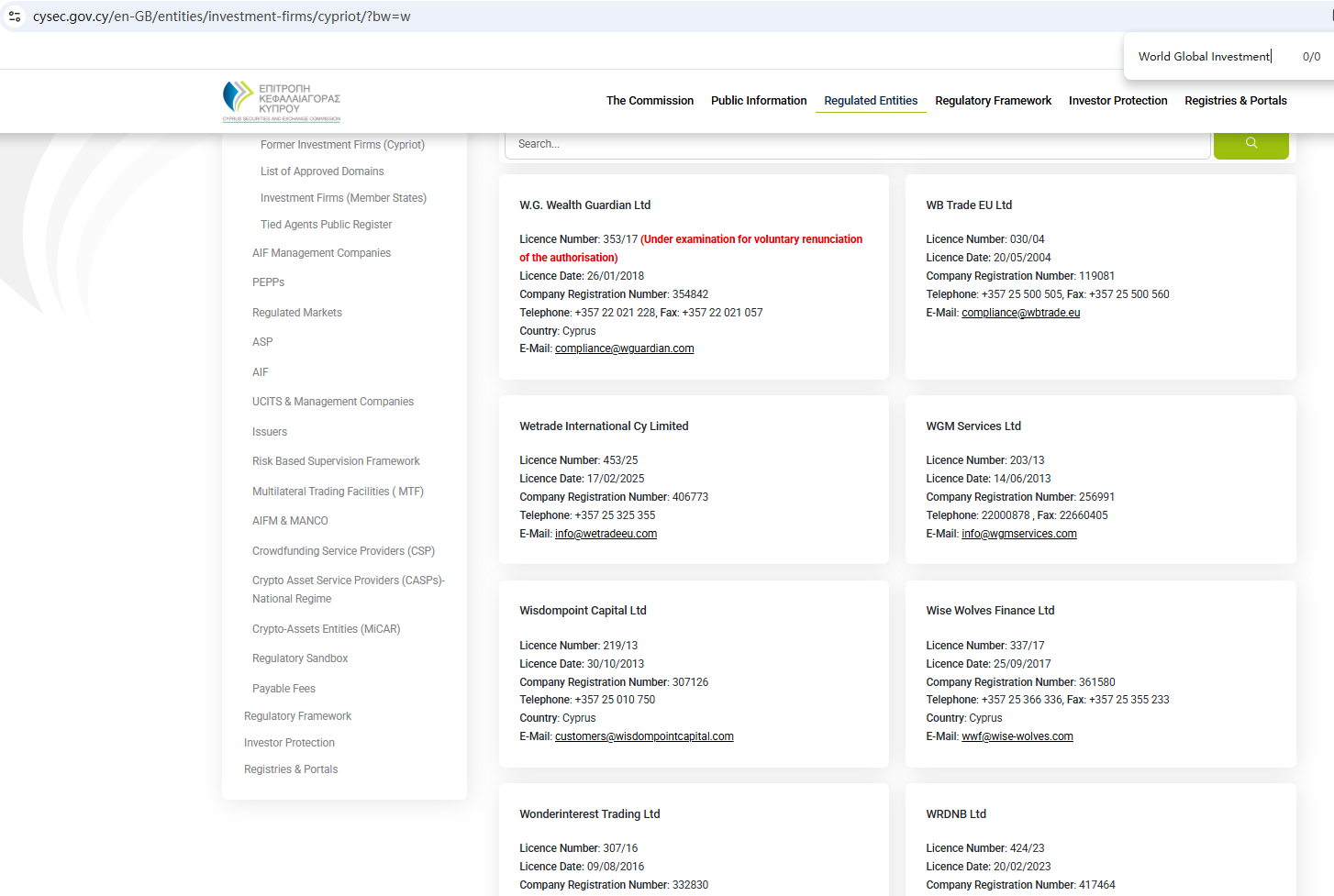
Task: Open Registries & Portals top menu
Action: click(1235, 101)
